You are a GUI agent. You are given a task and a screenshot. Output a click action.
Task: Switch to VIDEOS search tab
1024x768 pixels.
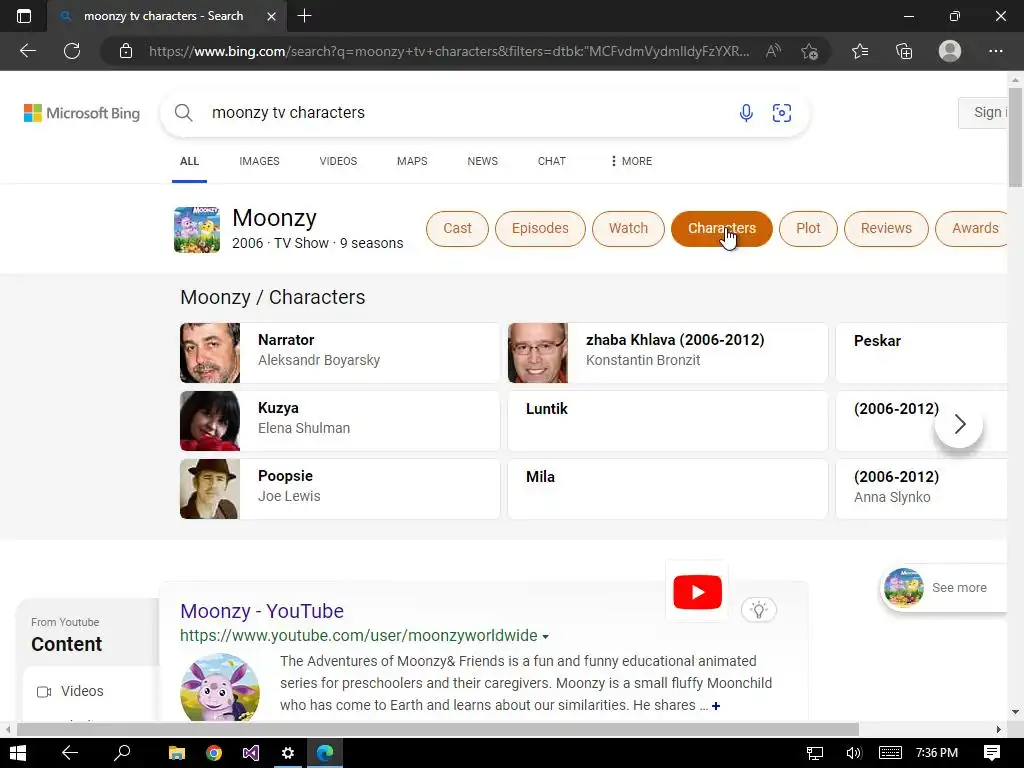pos(338,161)
